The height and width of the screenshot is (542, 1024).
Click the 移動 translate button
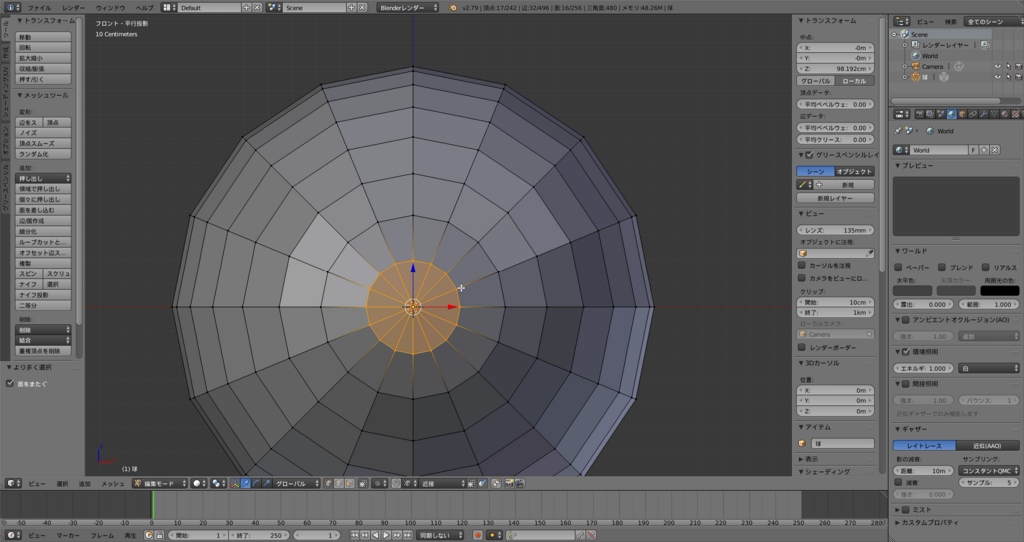pos(43,37)
